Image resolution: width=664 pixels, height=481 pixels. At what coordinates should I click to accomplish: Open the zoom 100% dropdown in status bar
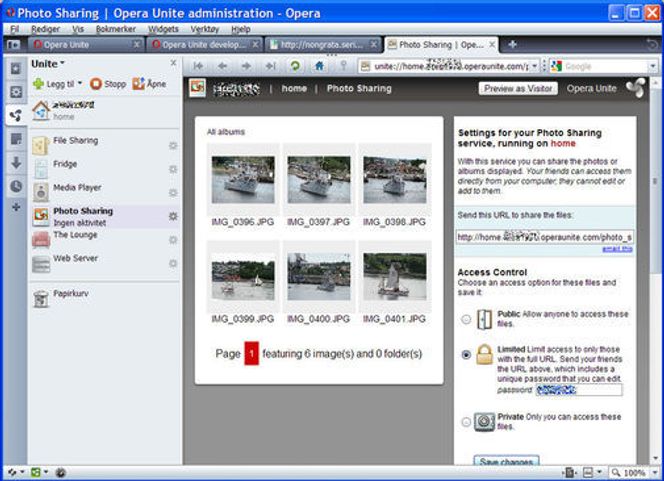[655, 472]
